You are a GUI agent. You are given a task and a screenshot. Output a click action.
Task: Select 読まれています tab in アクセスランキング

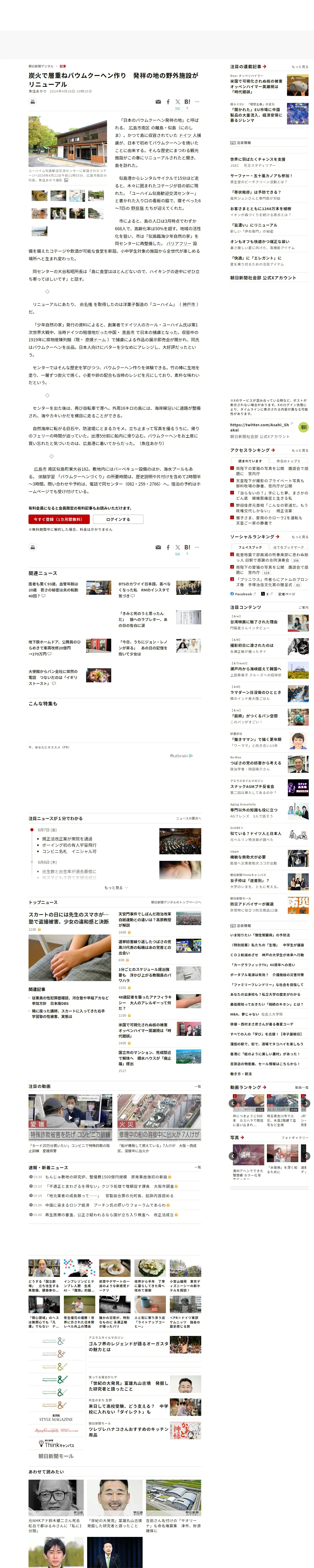point(250,461)
